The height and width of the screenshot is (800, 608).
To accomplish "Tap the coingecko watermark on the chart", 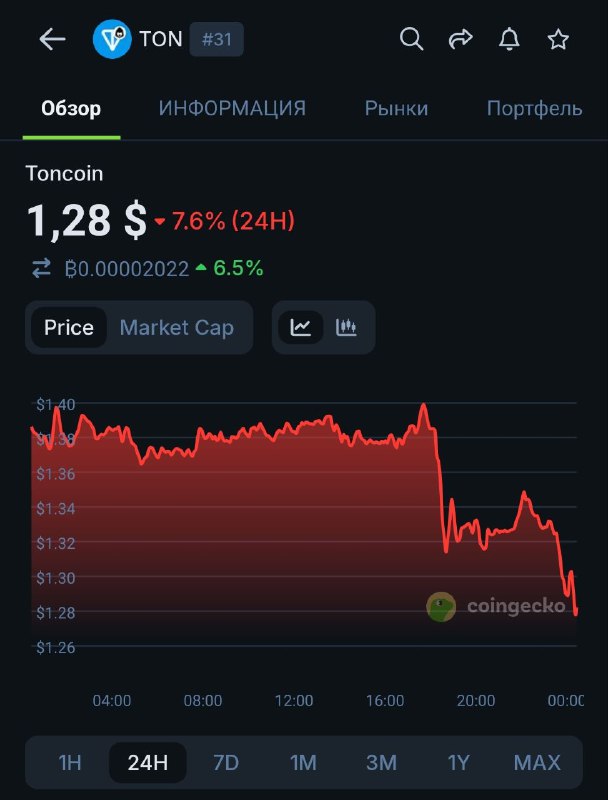I will pos(495,604).
